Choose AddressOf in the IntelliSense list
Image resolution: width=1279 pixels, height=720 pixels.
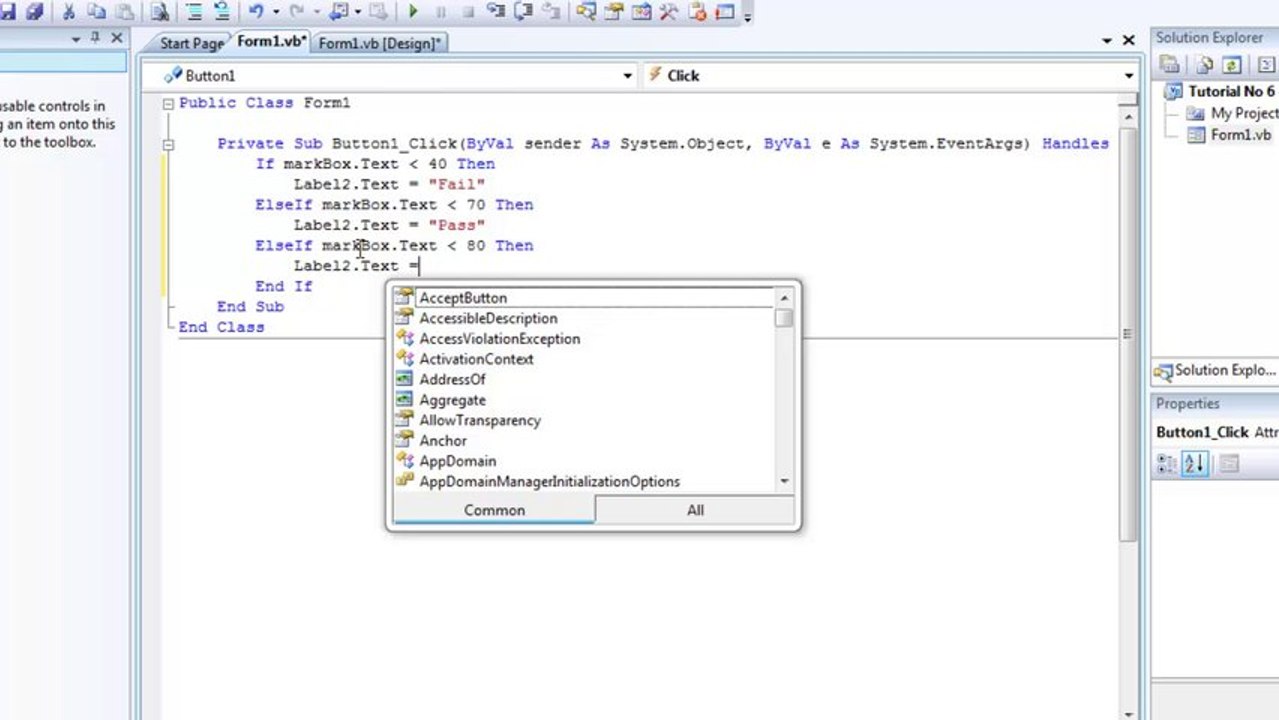point(583,380)
